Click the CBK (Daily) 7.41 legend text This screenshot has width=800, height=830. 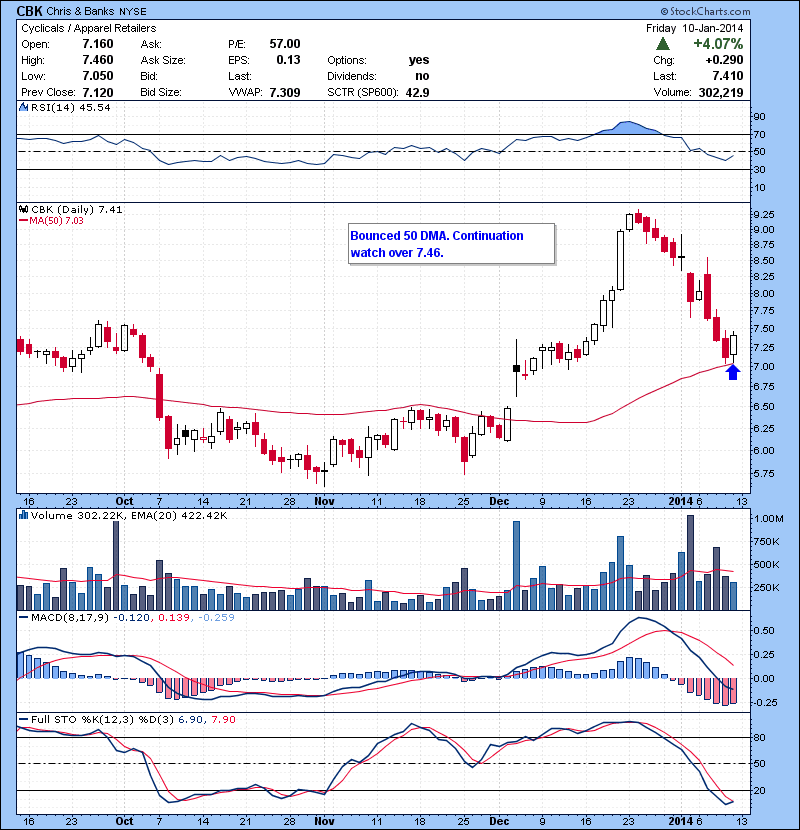pyautogui.click(x=77, y=210)
